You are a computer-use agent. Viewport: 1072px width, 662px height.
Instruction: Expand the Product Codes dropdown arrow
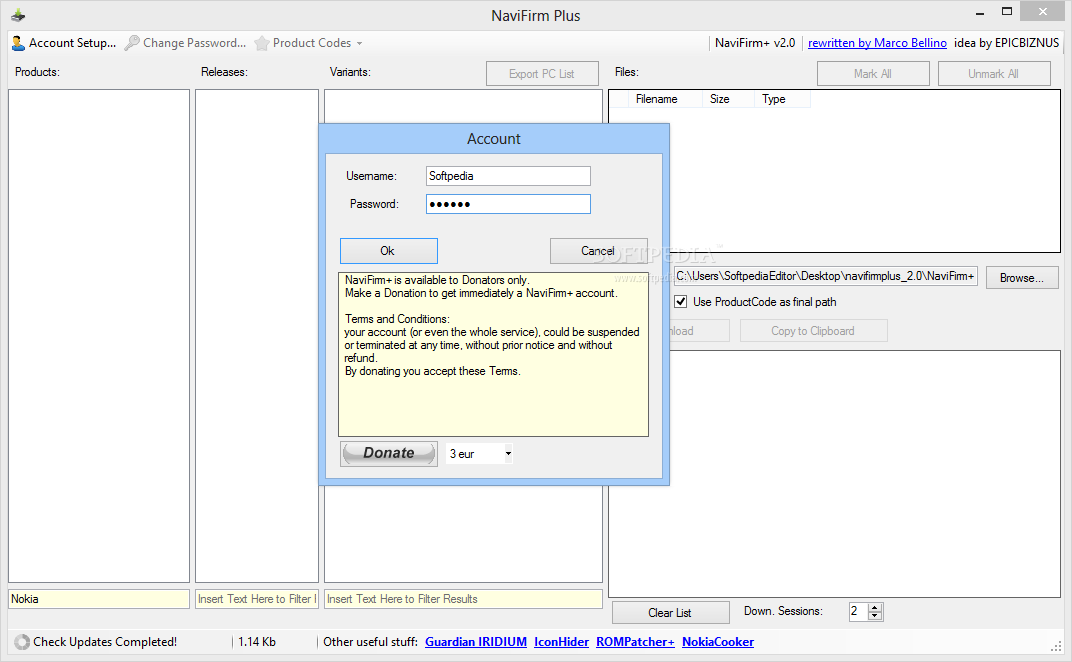point(360,43)
